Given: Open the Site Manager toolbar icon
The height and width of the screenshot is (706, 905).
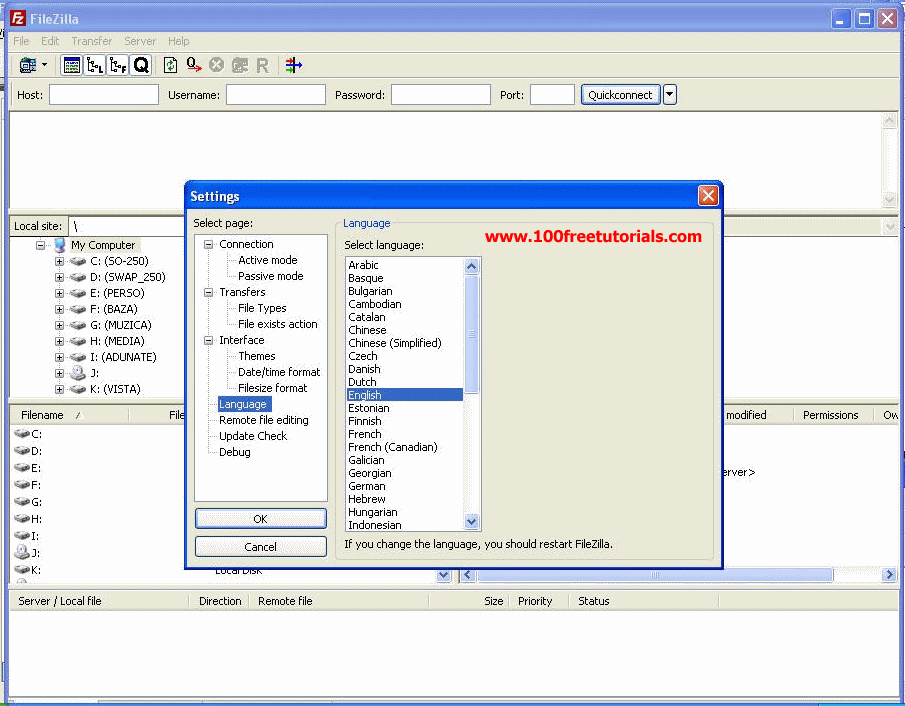Looking at the screenshot, I should tap(28, 65).
